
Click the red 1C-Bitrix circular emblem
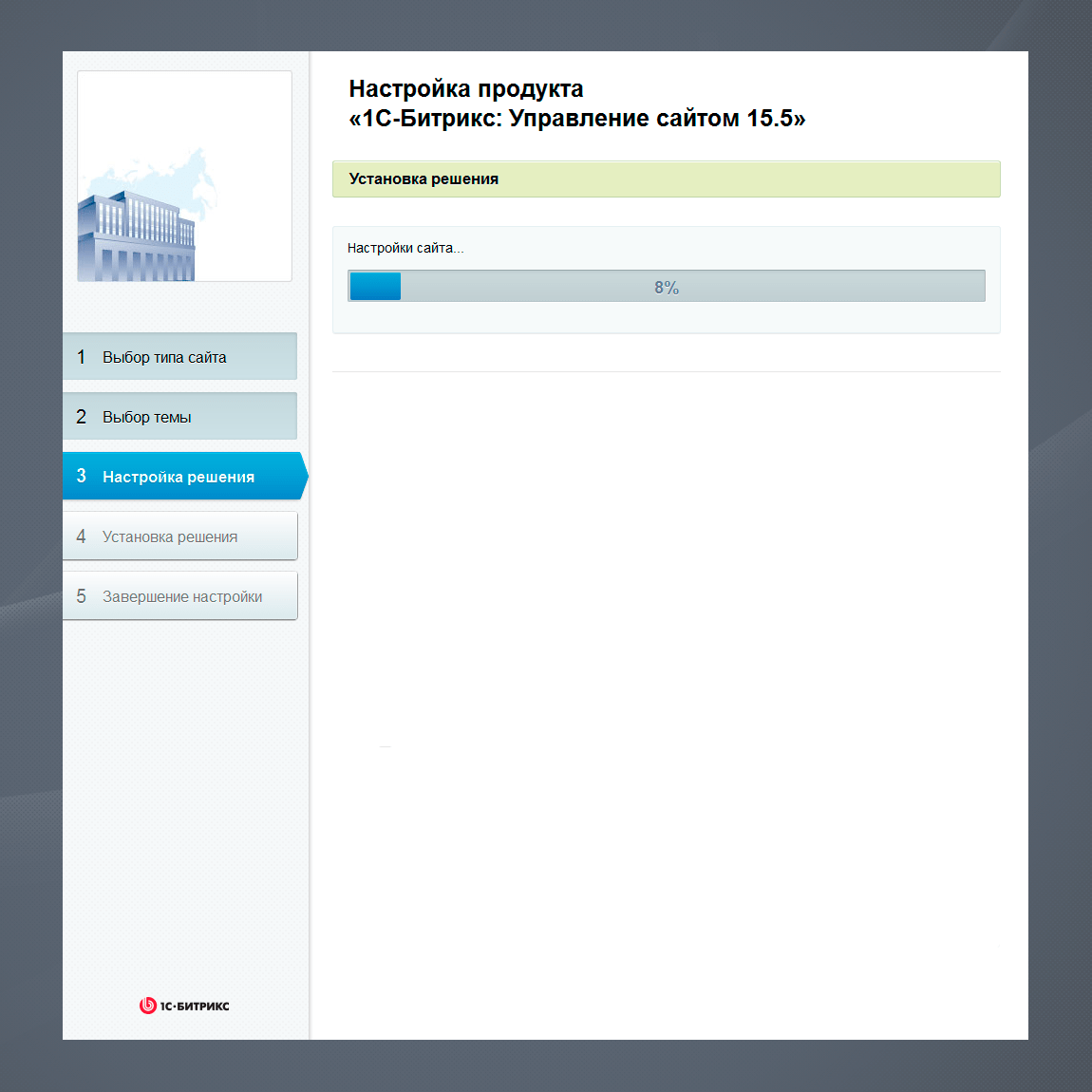pos(147,1006)
